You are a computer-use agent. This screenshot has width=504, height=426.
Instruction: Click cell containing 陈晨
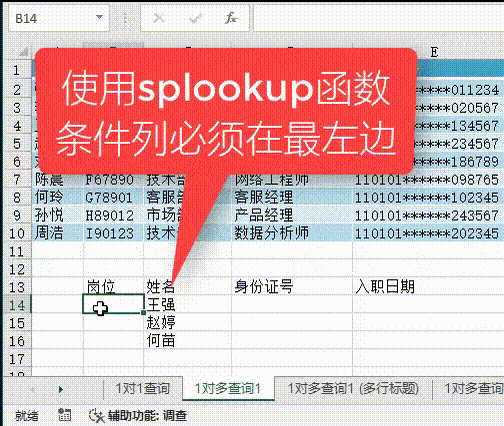point(57,180)
